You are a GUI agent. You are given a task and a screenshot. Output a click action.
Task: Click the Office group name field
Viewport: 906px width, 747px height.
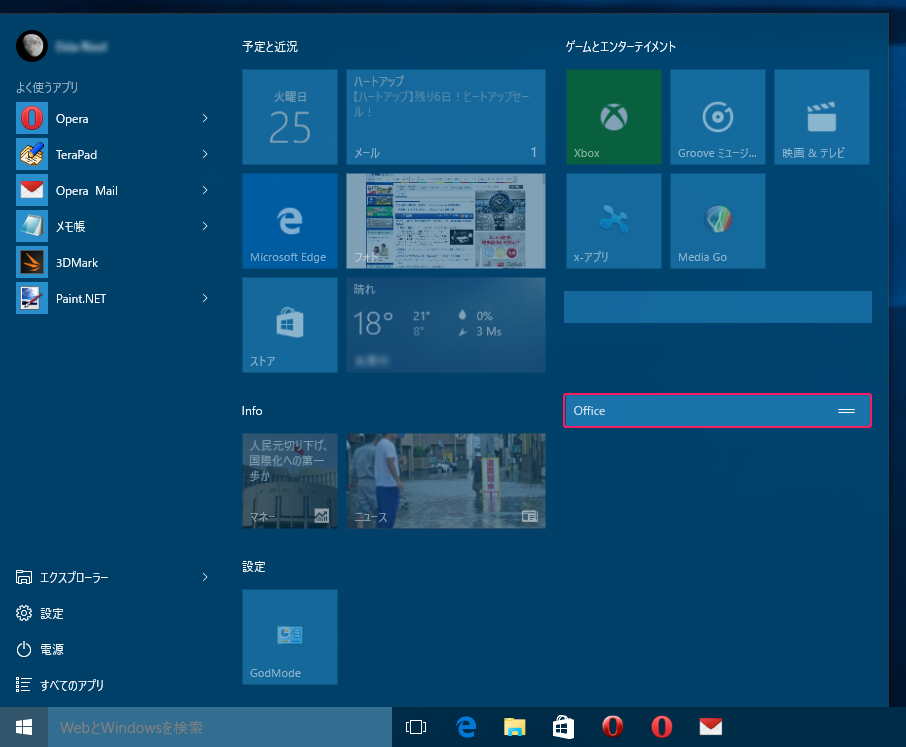(x=718, y=411)
